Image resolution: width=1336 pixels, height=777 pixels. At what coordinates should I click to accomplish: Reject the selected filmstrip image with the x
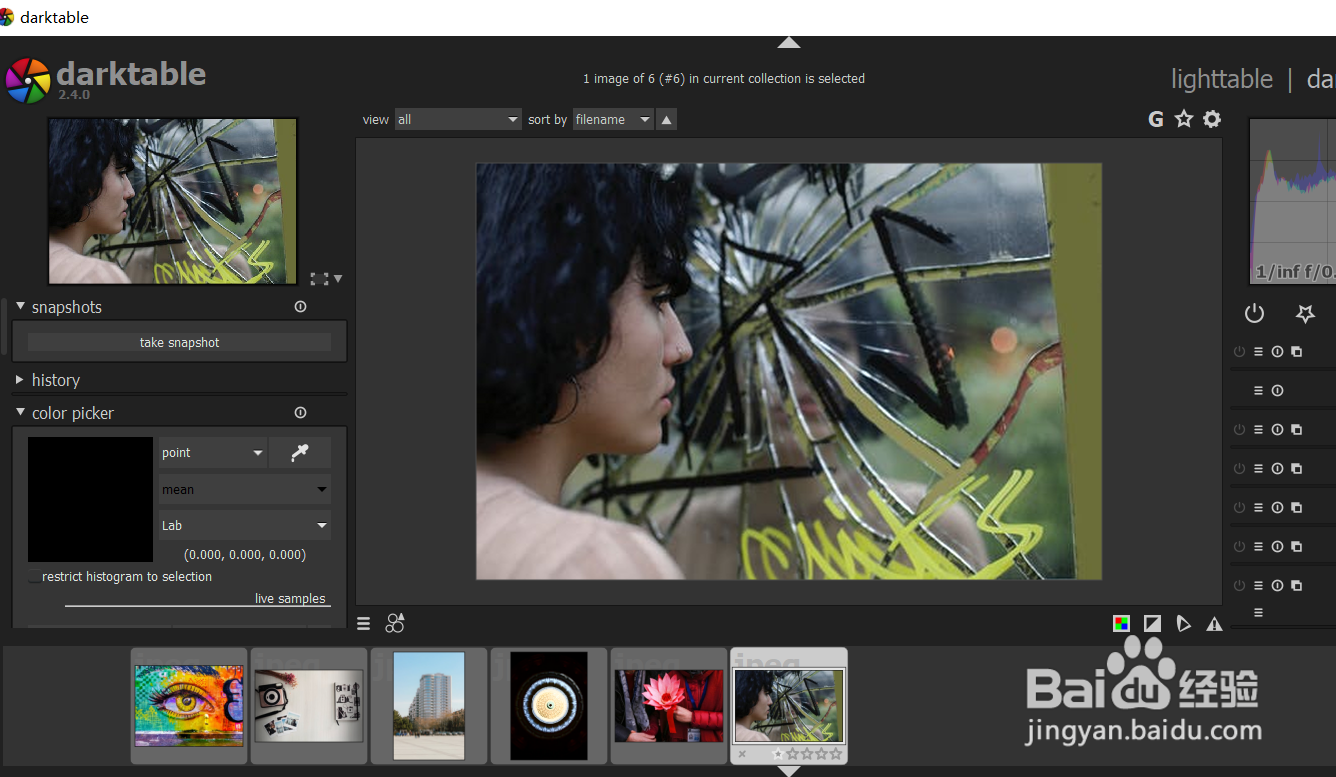click(742, 754)
